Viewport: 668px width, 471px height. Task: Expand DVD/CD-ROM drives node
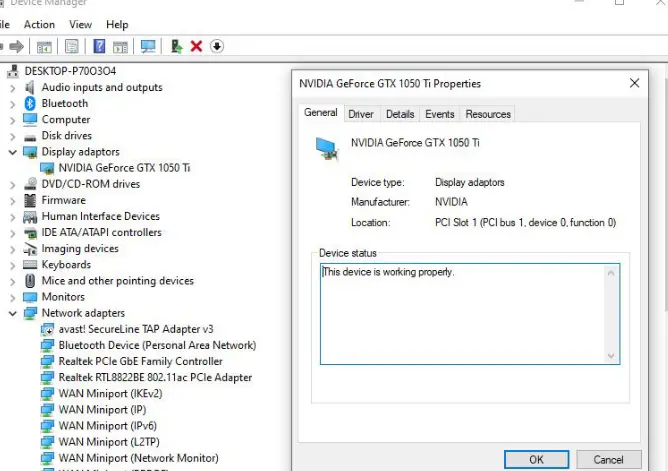tap(12, 184)
